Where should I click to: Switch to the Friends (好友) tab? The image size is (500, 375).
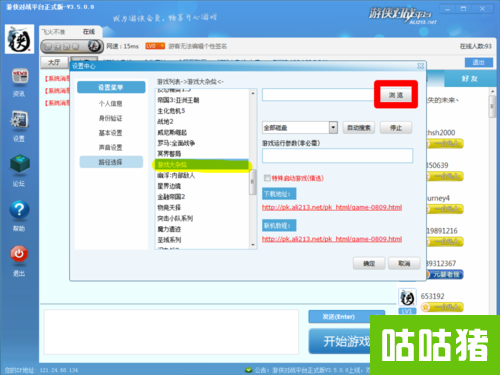469,79
